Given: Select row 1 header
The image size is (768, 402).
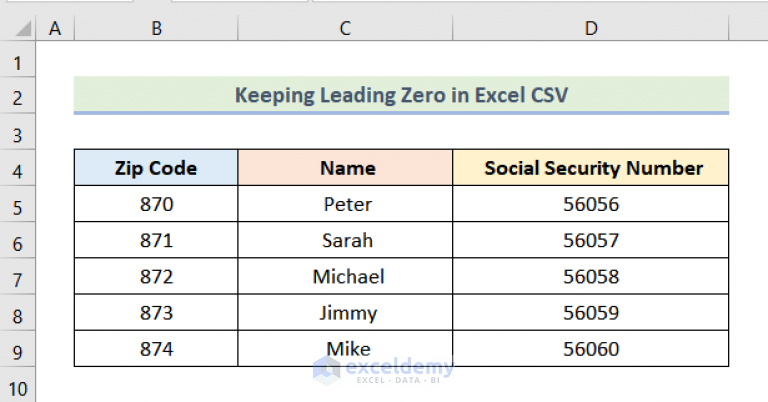Looking at the screenshot, I should coord(18,59).
